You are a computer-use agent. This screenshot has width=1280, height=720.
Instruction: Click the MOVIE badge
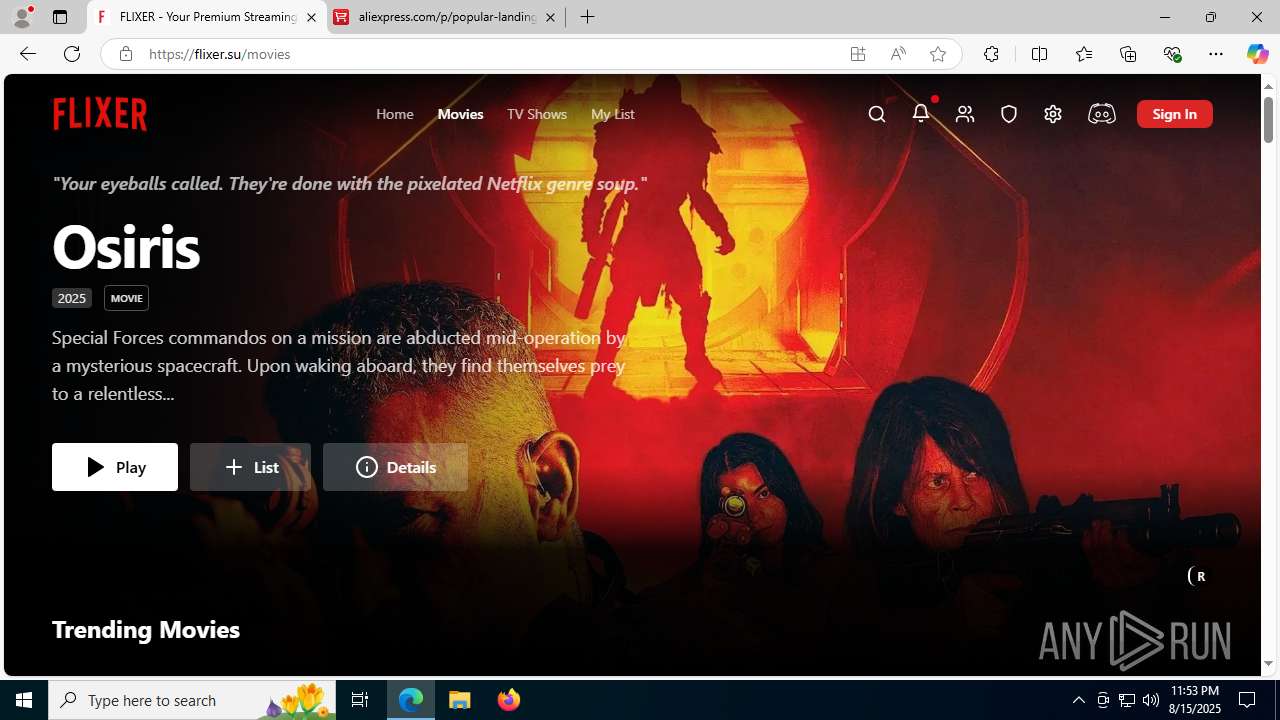[126, 298]
